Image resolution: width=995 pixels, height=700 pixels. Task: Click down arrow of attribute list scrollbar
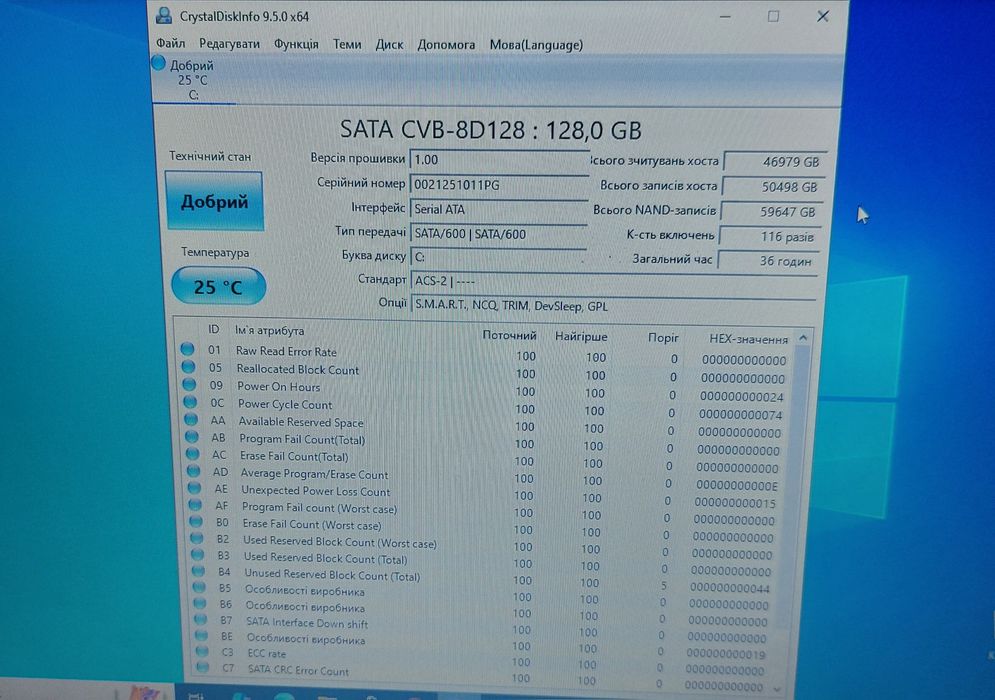pos(778,689)
